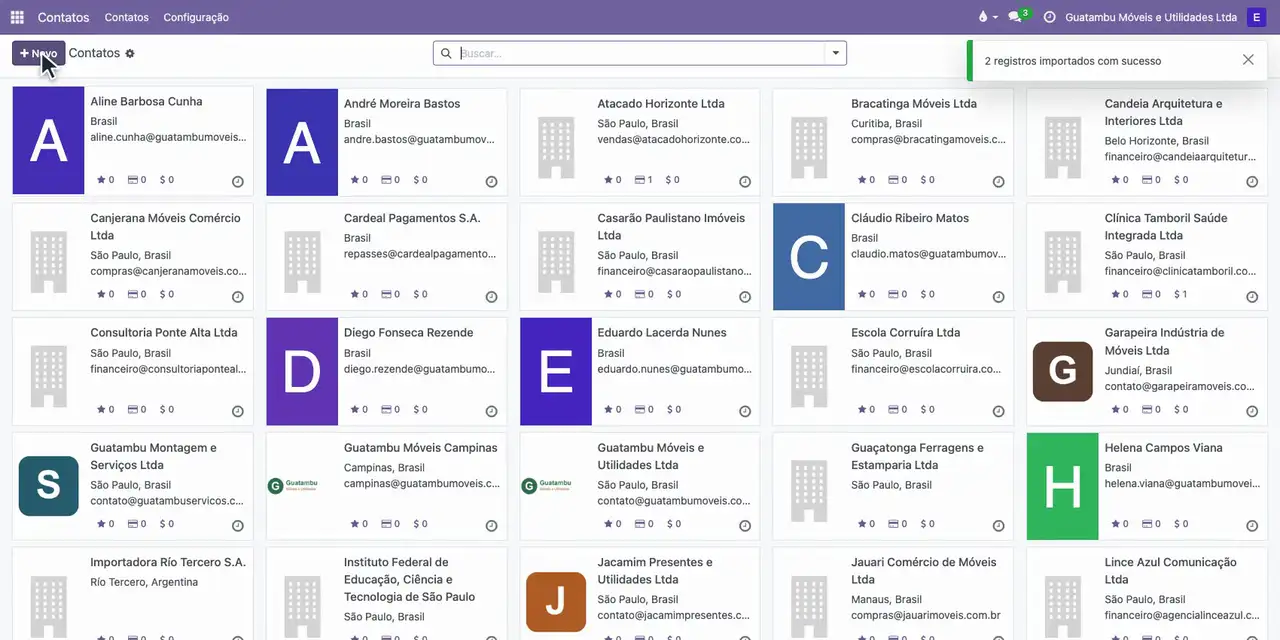
Task: Click the Novo button
Action: click(39, 53)
